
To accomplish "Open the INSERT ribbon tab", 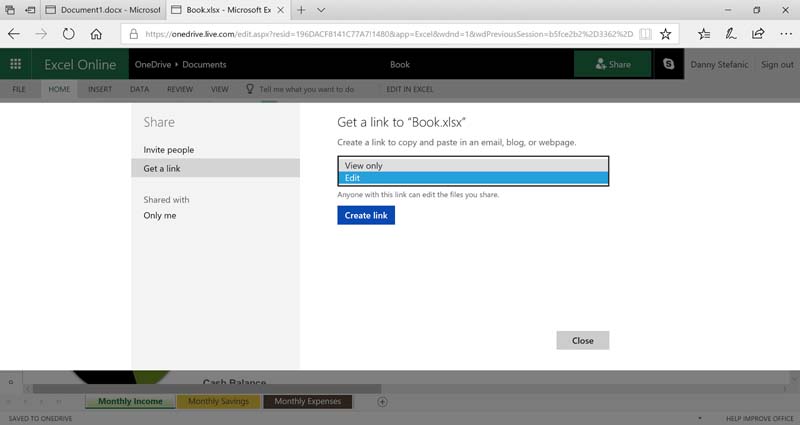I will click(99, 89).
